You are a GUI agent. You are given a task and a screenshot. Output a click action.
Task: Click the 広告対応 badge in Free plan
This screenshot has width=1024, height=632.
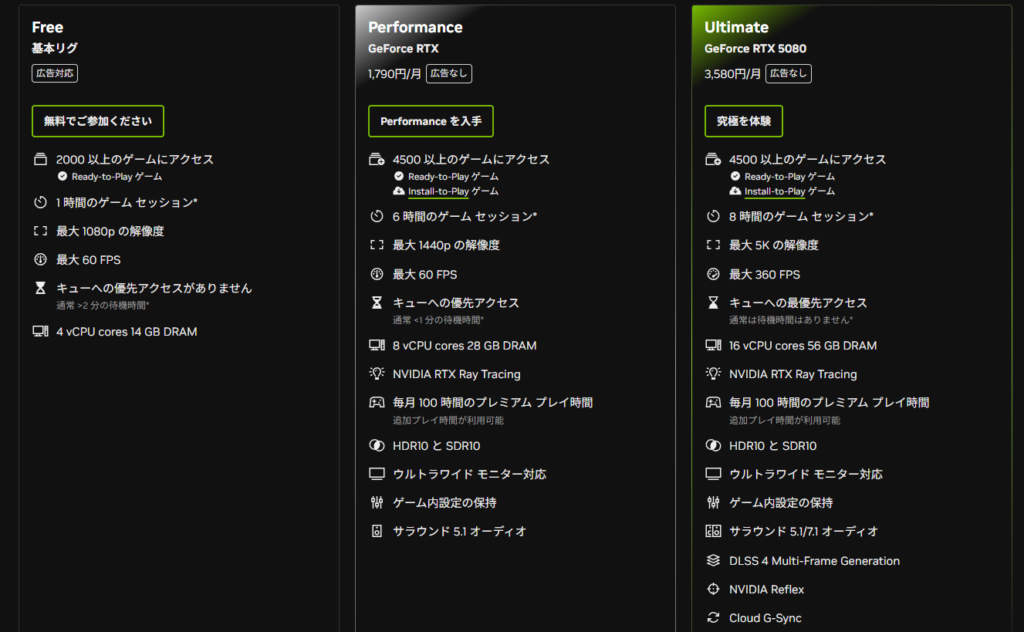(55, 73)
